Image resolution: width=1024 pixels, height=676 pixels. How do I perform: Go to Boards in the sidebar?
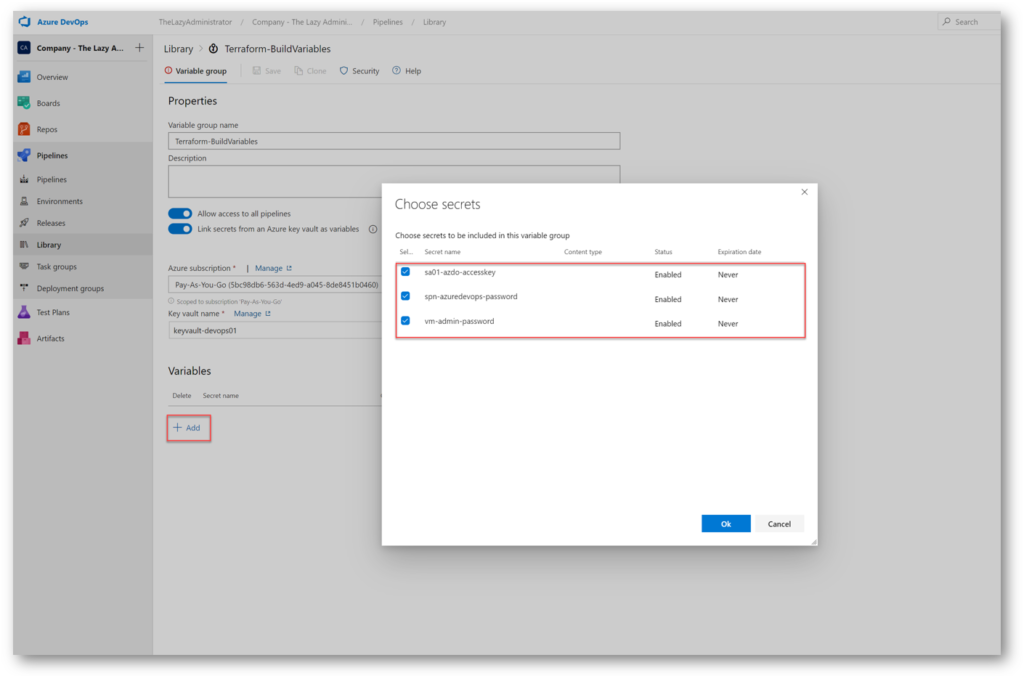point(48,103)
